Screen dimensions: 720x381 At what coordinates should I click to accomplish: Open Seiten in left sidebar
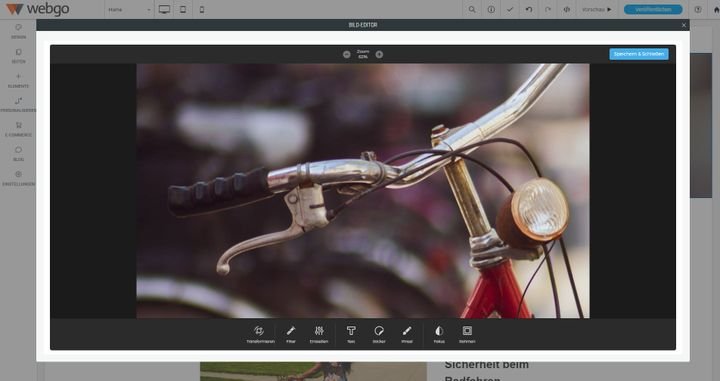(x=18, y=56)
